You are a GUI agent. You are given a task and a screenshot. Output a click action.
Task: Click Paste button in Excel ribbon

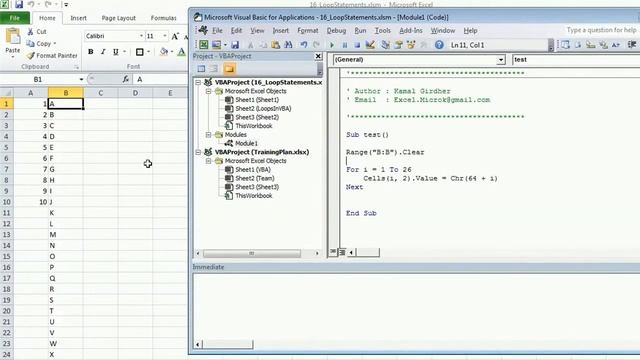[13, 42]
